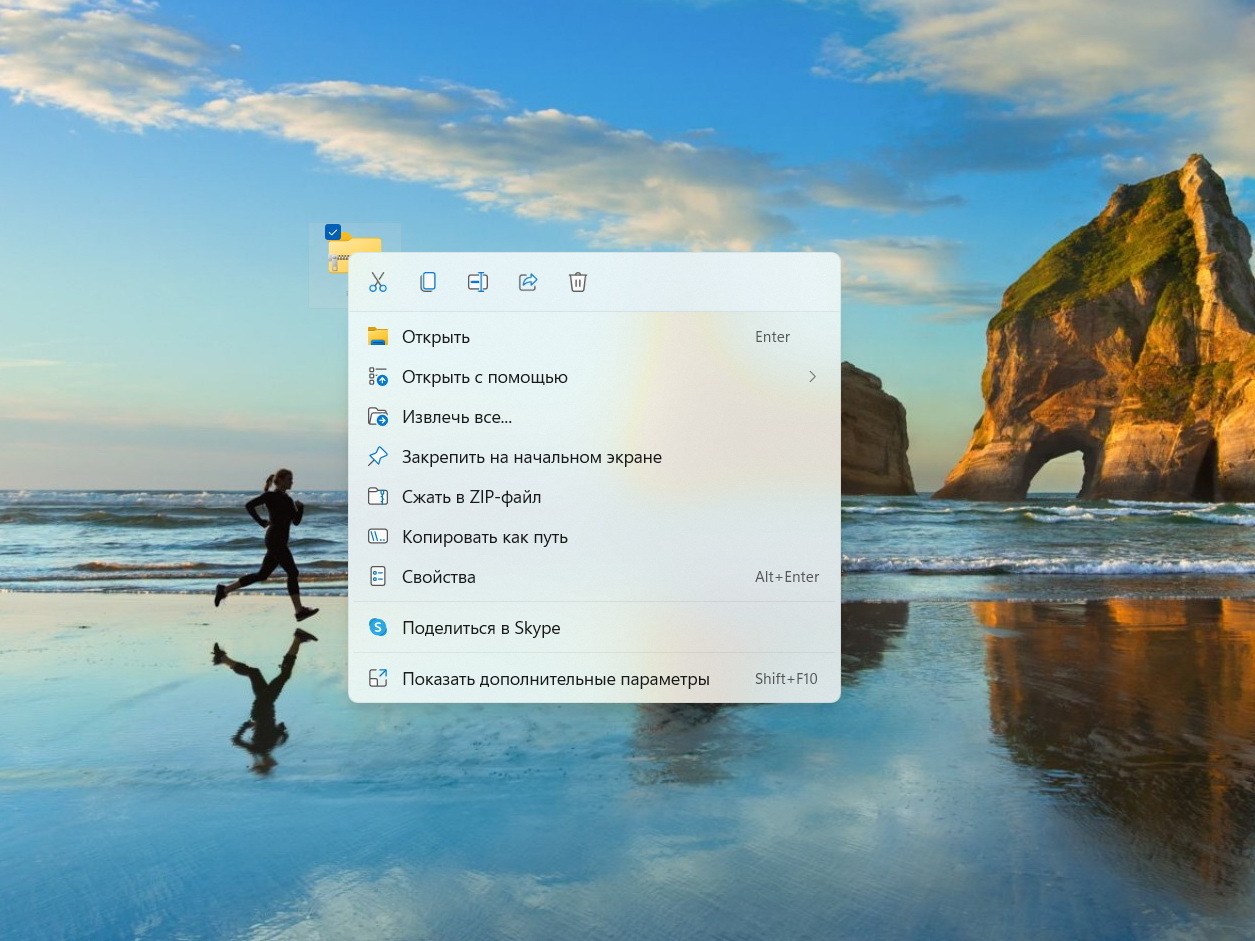Click the pin icon beside Закрепить
This screenshot has width=1255, height=941.
378,457
